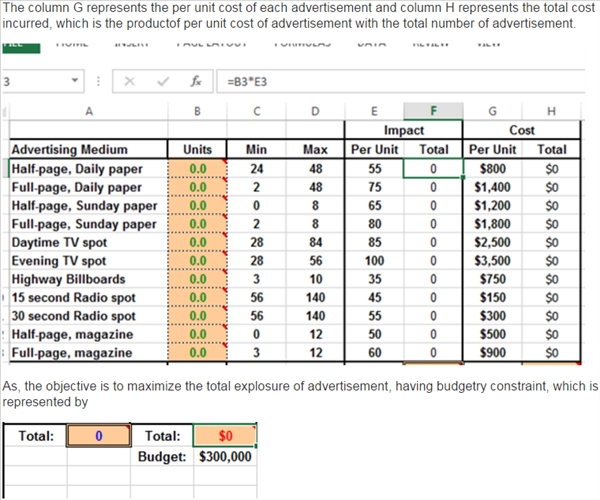Viewport: 600px width, 500px height.
Task: Select the blue total impact 0 cell
Action: pyautogui.click(x=98, y=435)
